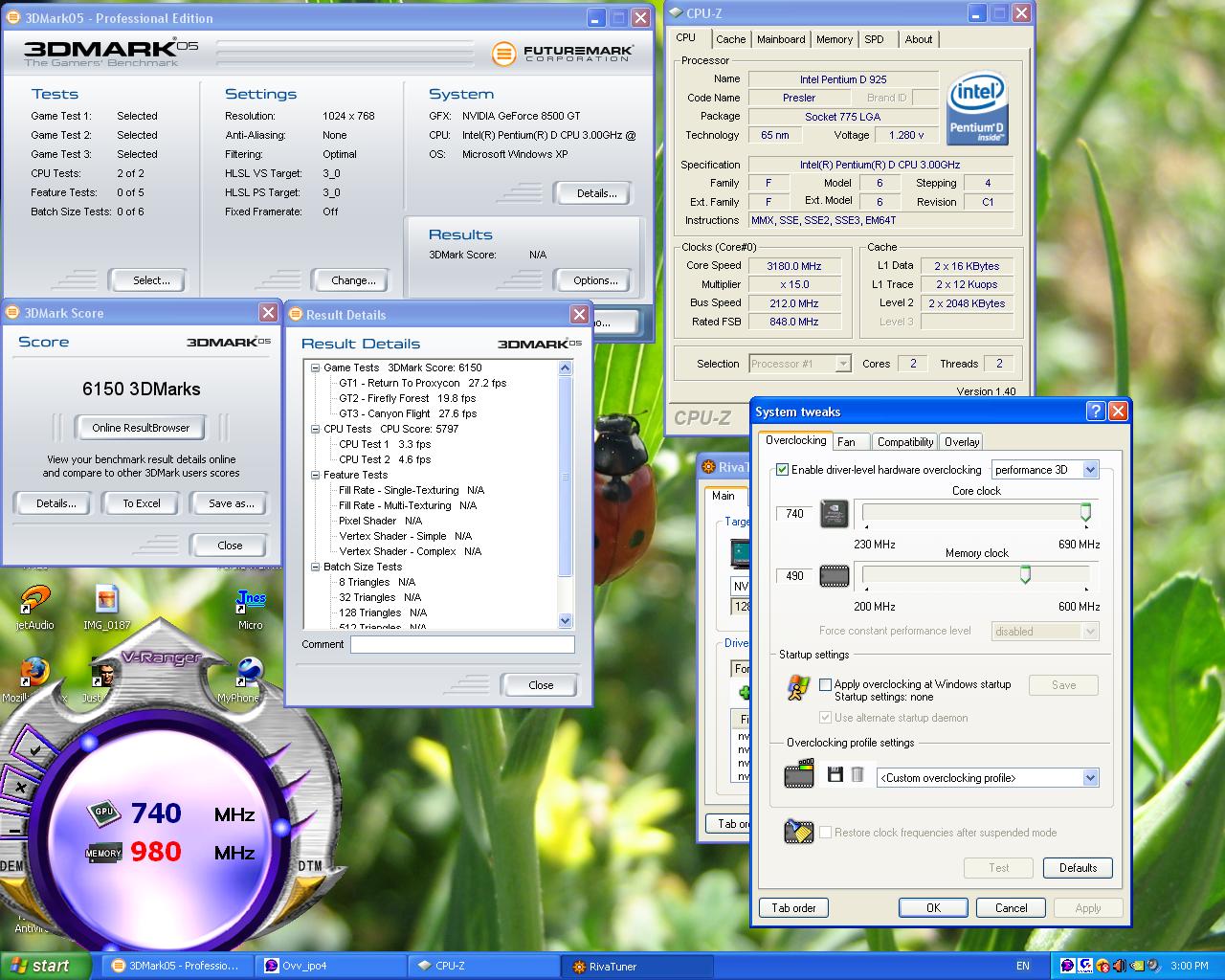Click the Tab order button
Viewport: 1225px width, 980px height.
(x=793, y=908)
